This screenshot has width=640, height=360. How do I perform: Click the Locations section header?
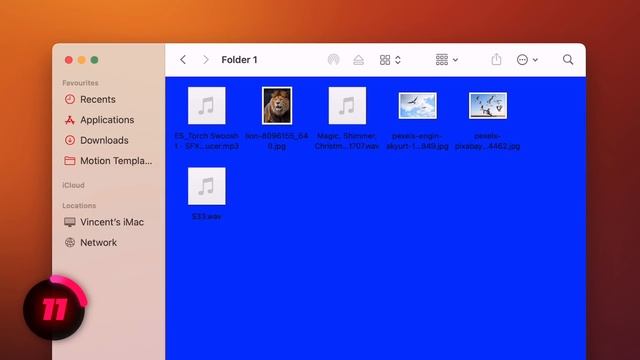(x=79, y=205)
